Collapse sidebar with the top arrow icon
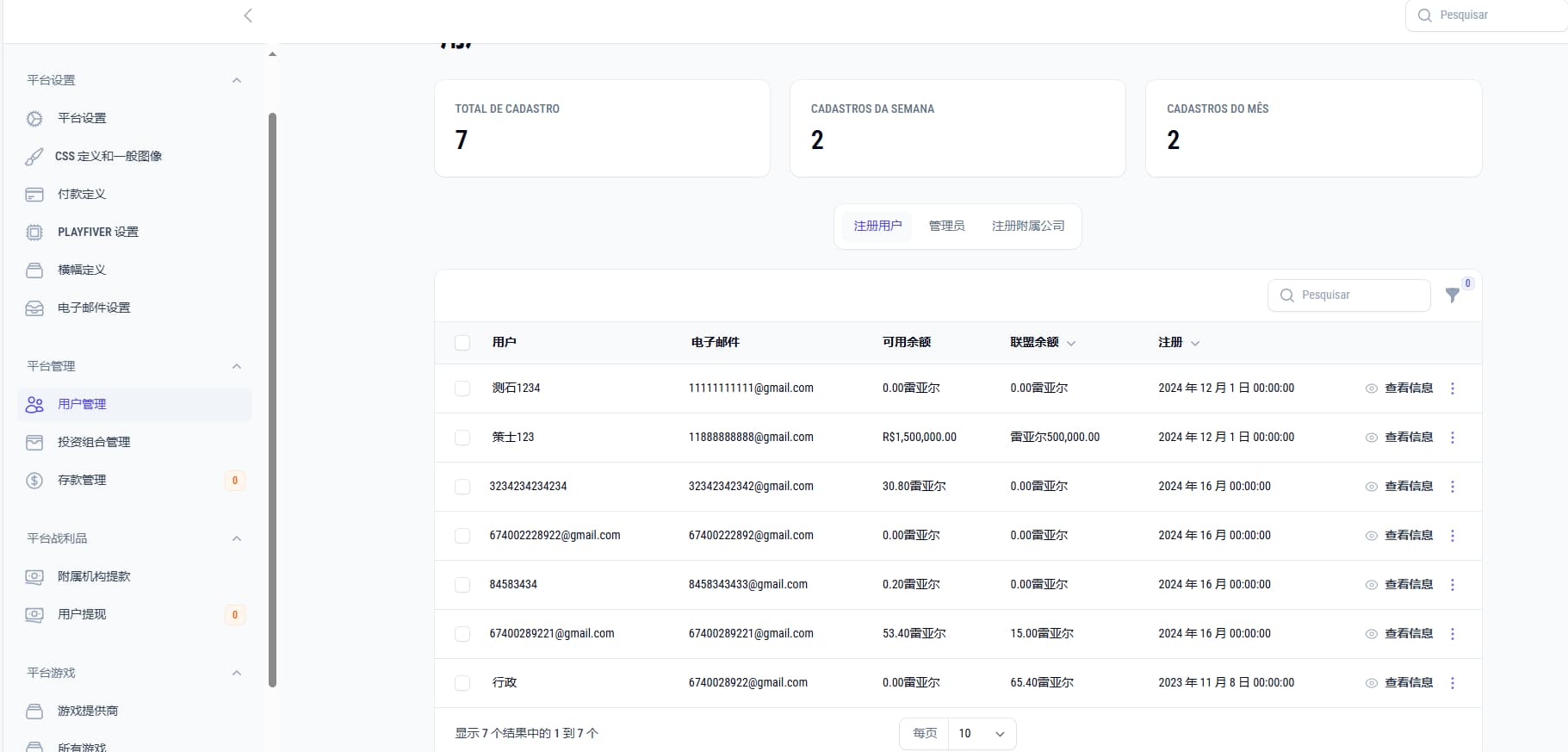This screenshot has width=1568, height=752. point(248,16)
